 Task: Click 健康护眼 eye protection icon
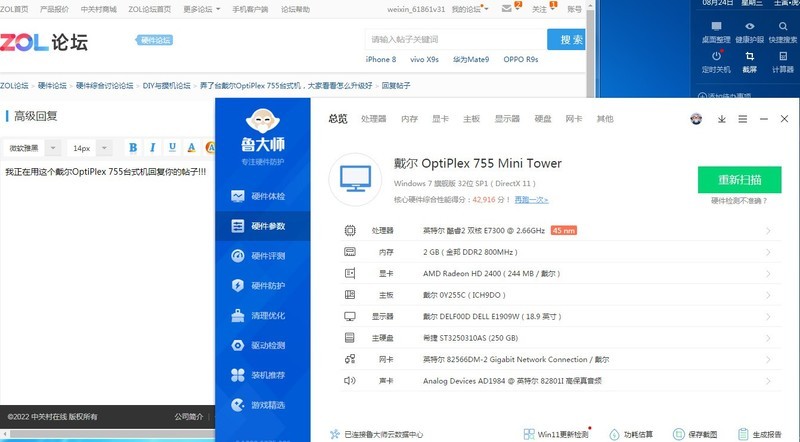click(749, 27)
